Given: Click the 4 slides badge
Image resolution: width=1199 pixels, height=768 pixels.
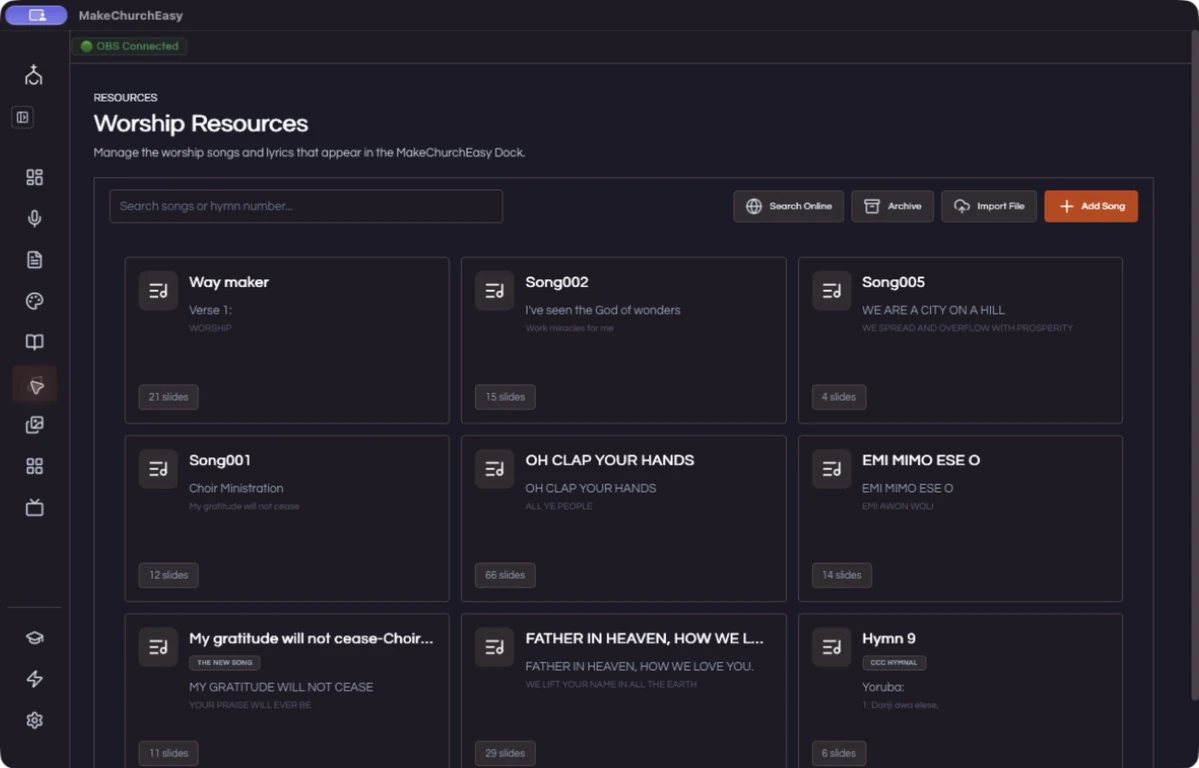Looking at the screenshot, I should click(x=839, y=397).
